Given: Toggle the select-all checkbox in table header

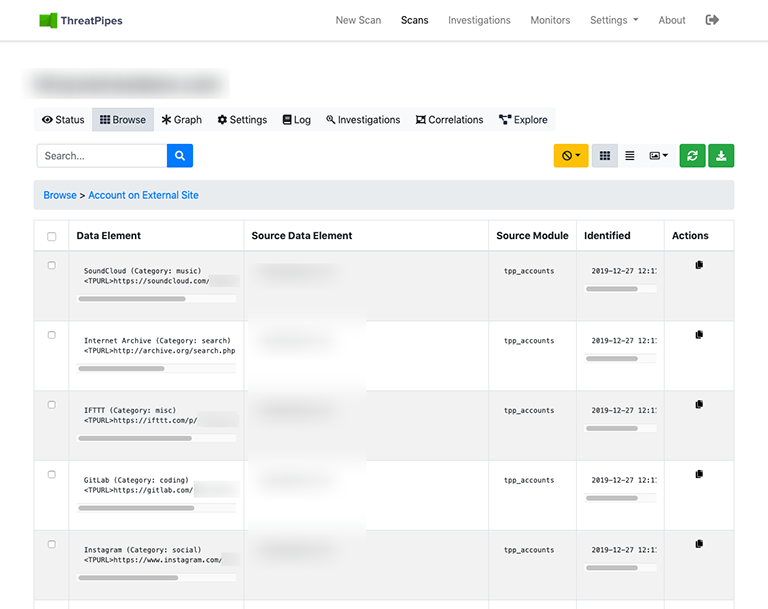Looking at the screenshot, I should 52,236.
